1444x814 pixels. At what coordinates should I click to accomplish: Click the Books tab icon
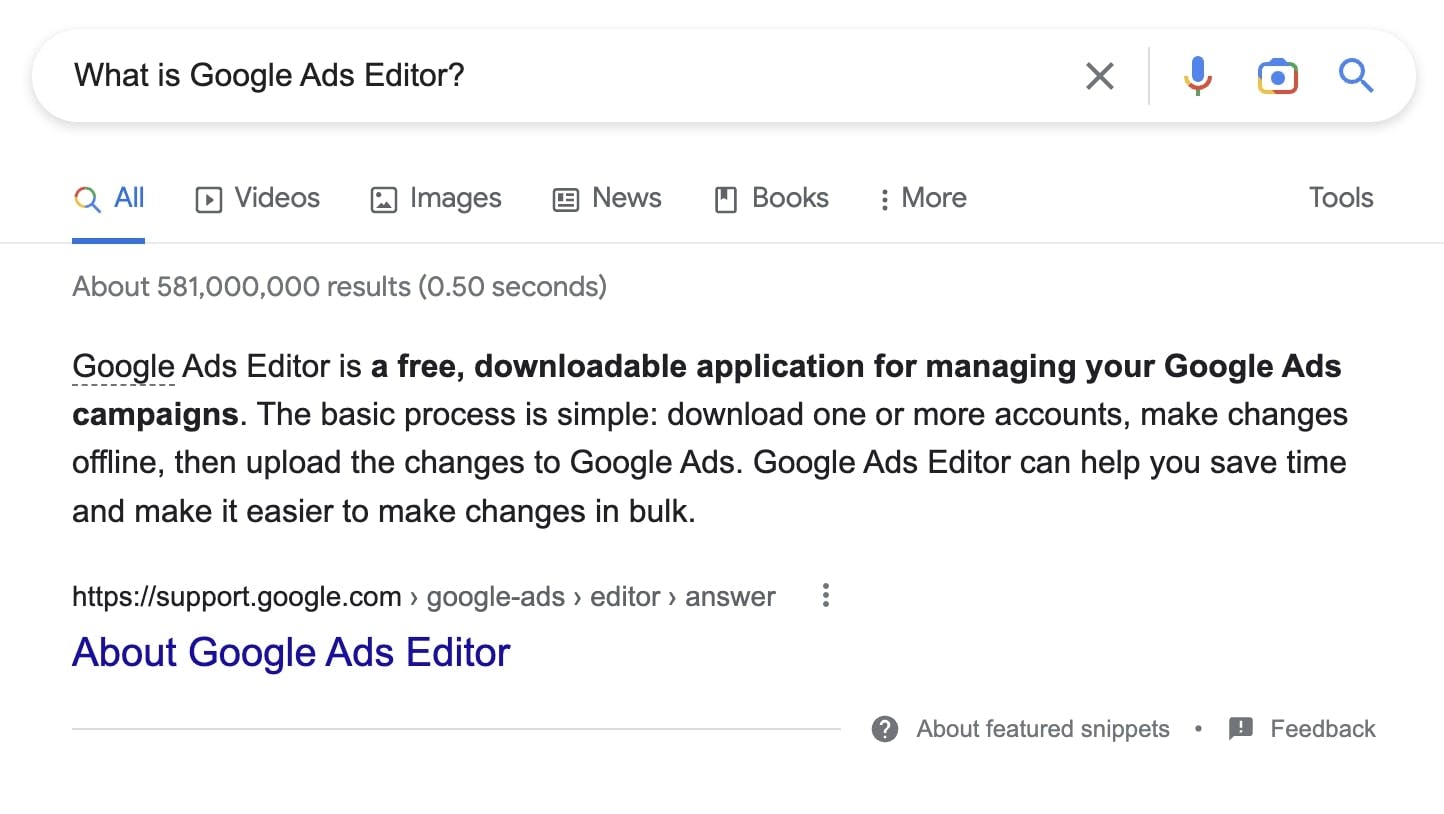click(726, 198)
